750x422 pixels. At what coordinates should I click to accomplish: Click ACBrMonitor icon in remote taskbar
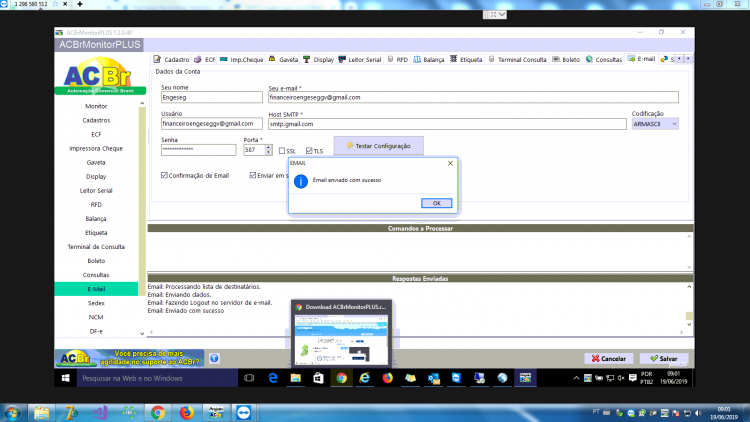click(525, 378)
